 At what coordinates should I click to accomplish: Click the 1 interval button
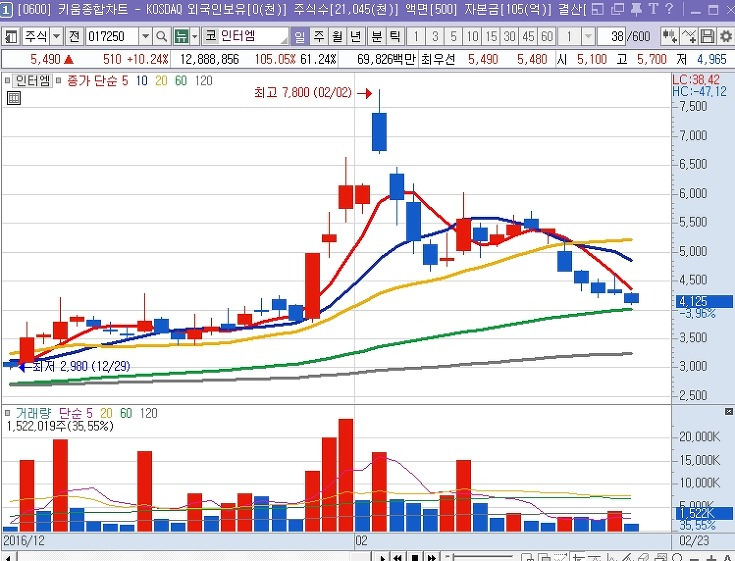pos(416,36)
